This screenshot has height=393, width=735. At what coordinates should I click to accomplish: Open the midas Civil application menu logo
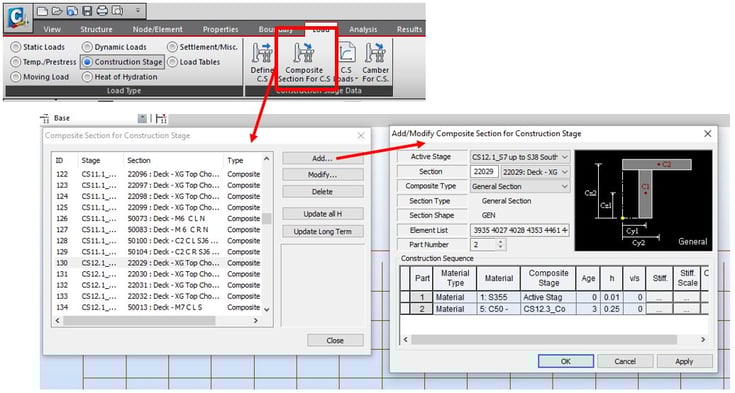pos(18,18)
